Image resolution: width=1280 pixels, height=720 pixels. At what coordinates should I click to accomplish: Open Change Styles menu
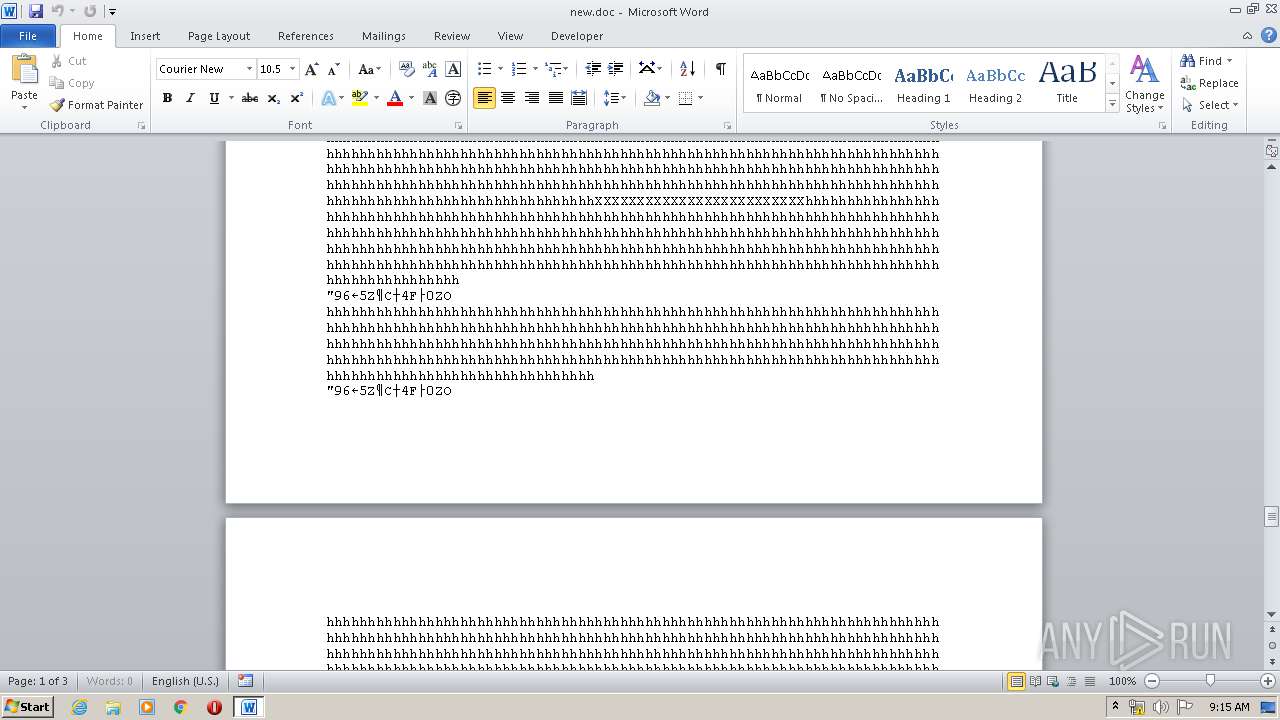[x=1144, y=84]
